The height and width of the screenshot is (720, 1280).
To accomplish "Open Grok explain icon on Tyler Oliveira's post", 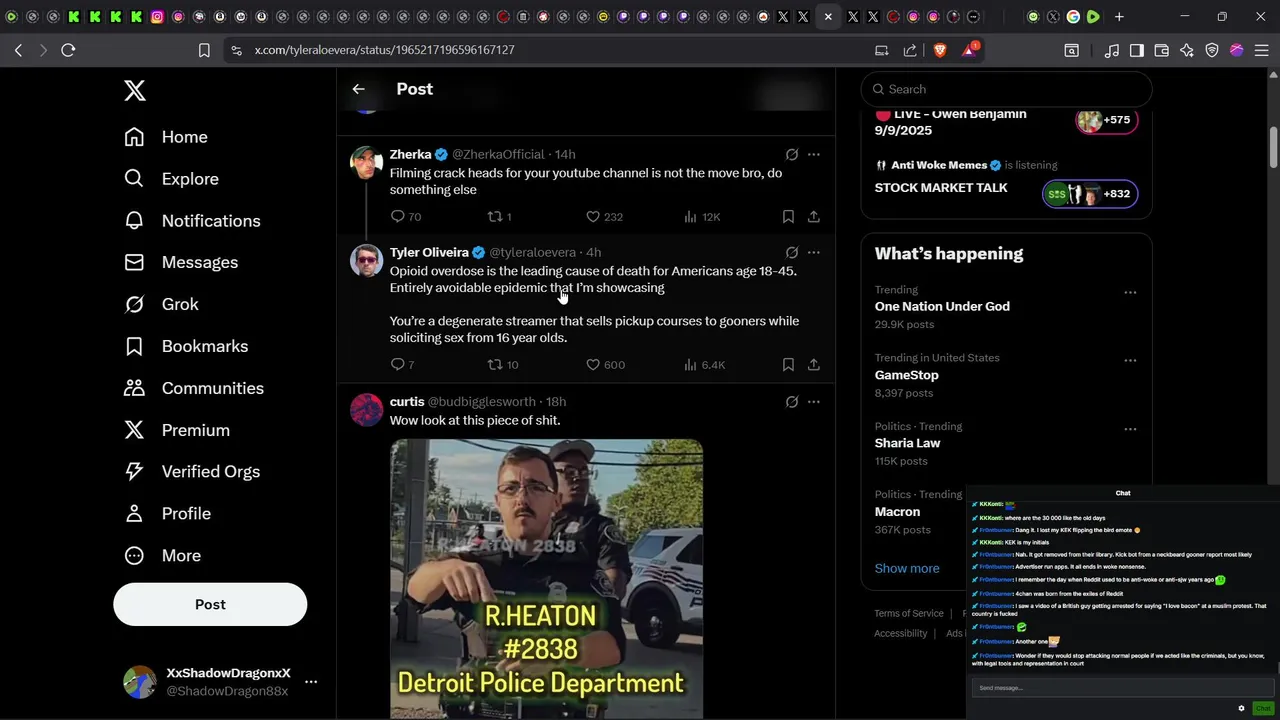I will (792, 252).
